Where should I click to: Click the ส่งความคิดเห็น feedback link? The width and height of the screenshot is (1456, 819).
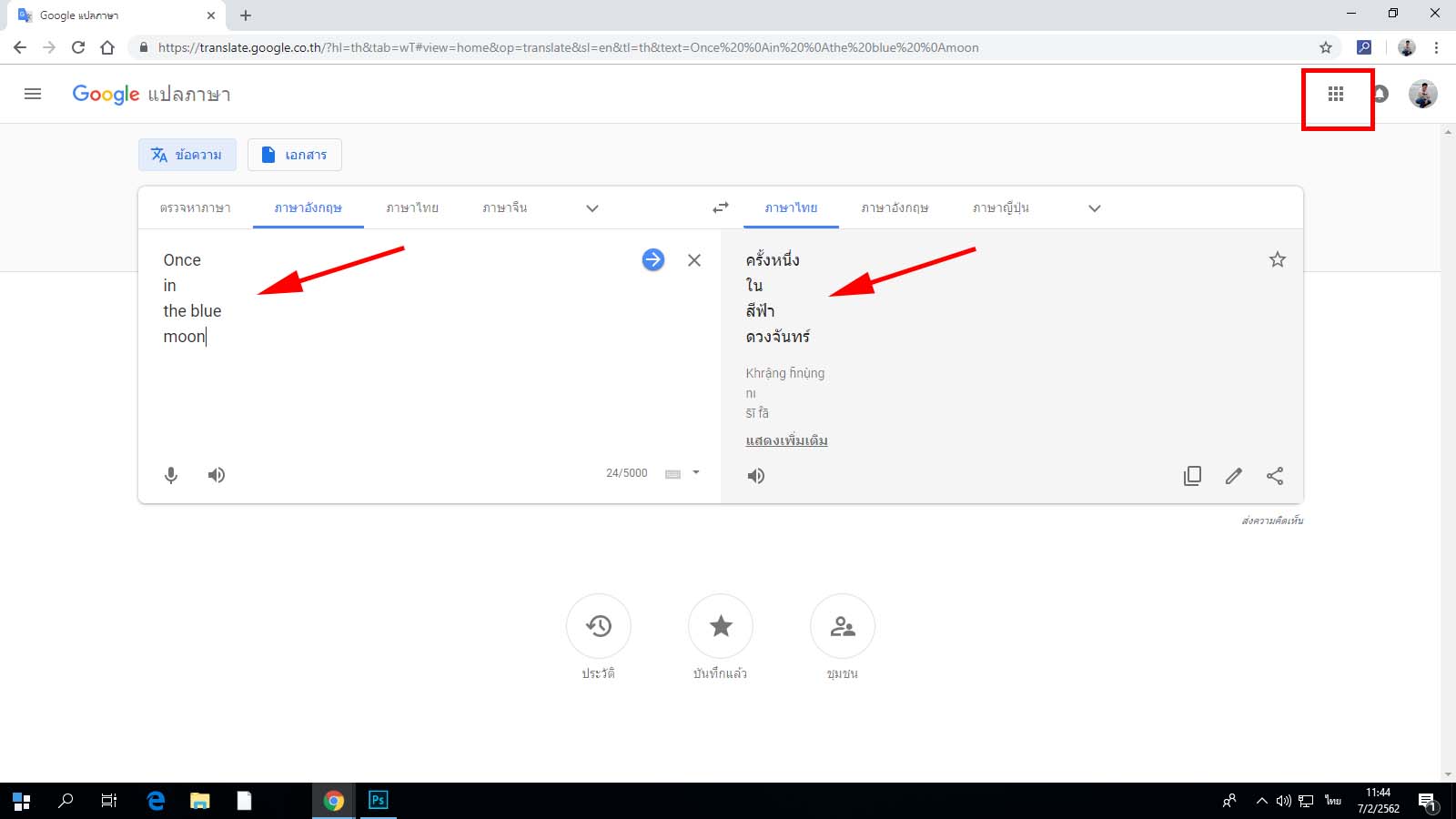click(1272, 521)
